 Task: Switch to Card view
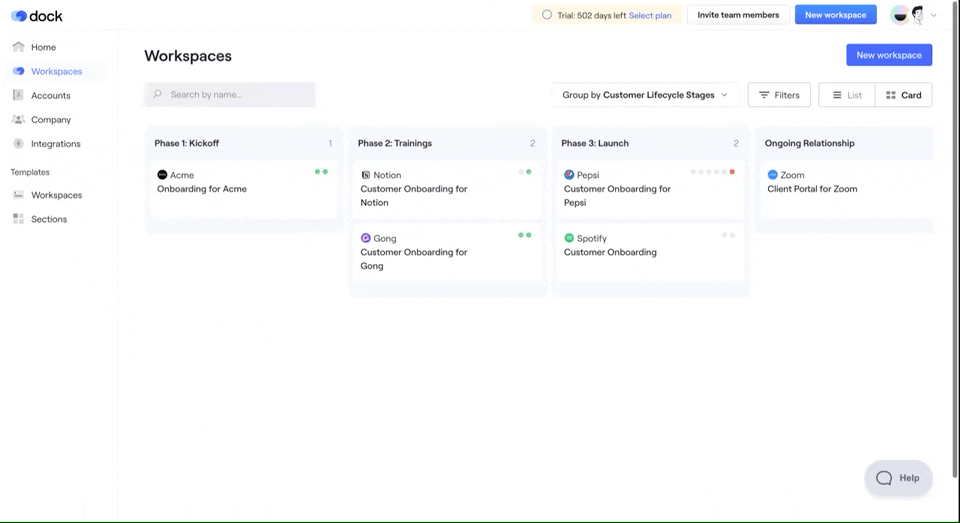coord(903,95)
